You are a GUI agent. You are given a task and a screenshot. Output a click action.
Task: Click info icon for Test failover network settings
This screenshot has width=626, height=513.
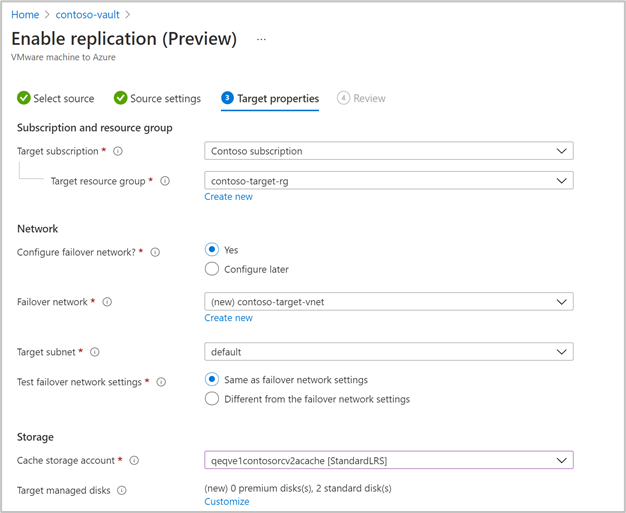tap(161, 382)
